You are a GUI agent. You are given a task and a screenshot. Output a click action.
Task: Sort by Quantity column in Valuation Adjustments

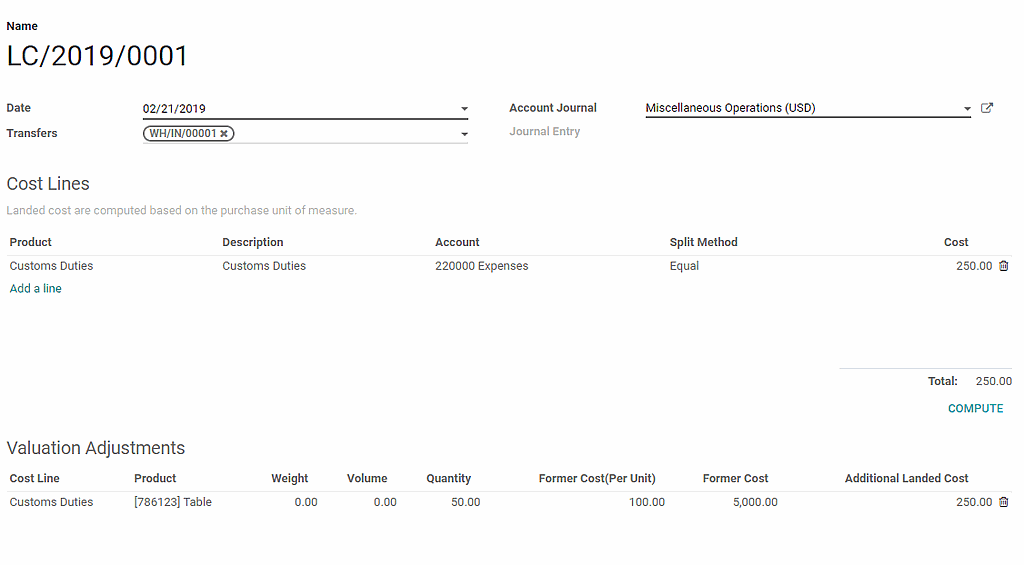click(x=448, y=478)
